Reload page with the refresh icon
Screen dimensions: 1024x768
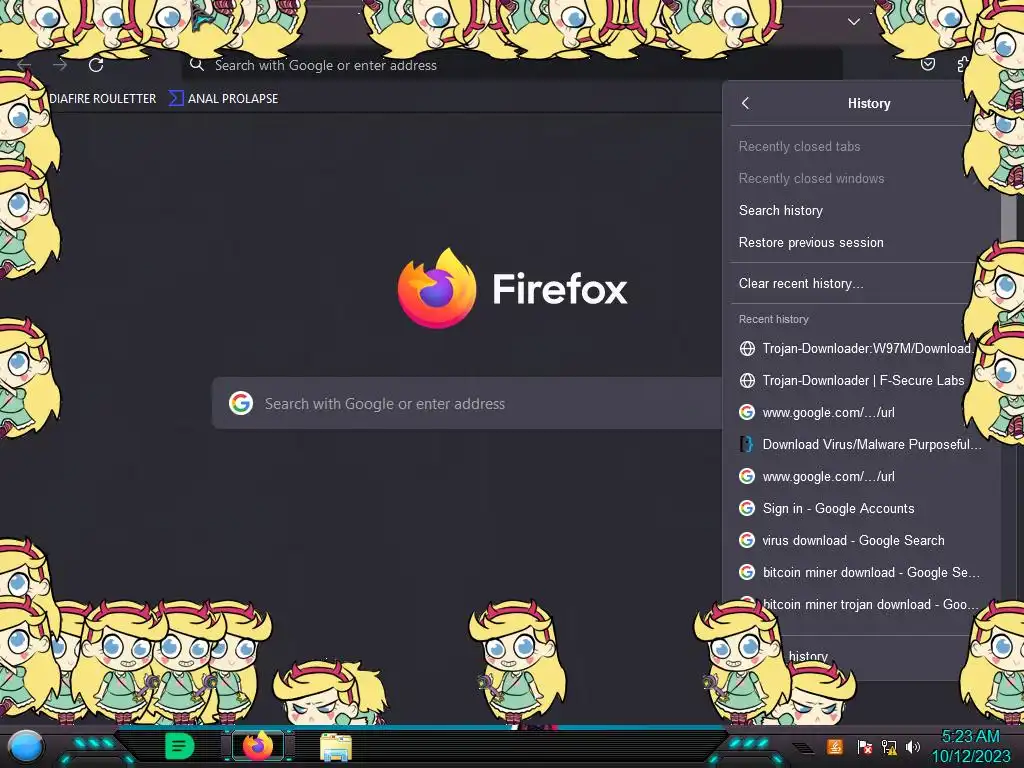(96, 65)
